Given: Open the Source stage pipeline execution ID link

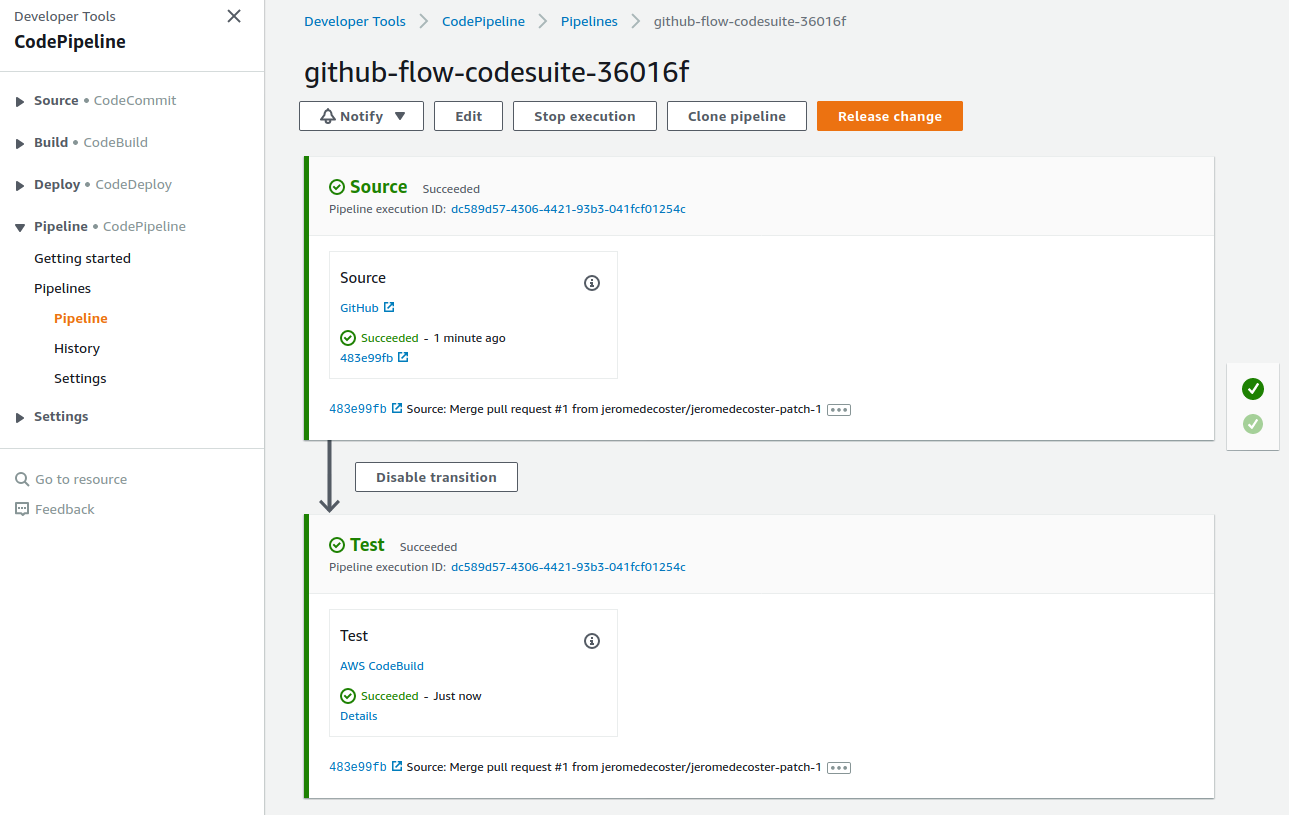Looking at the screenshot, I should (568, 209).
